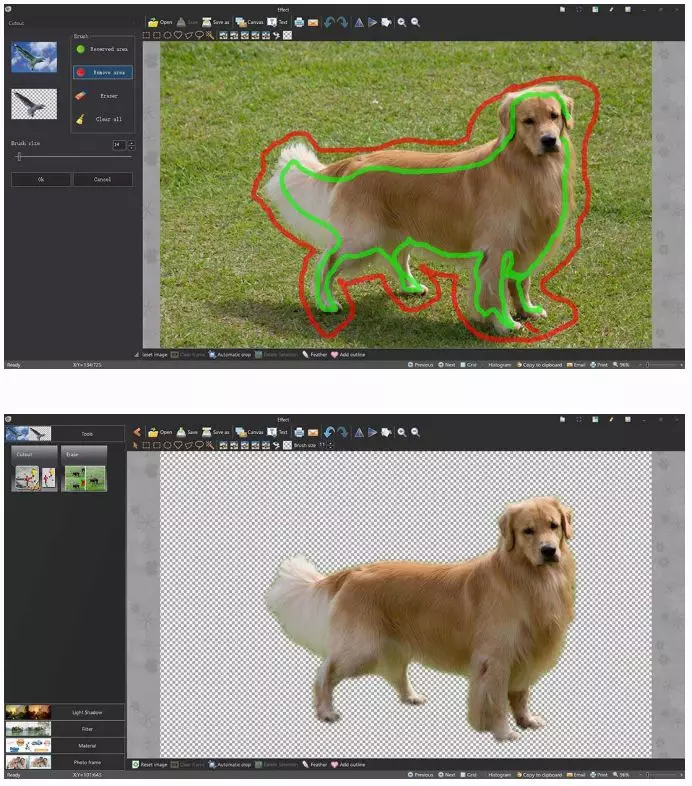Click the bird on transparent background thumbnail
Image resolution: width=692 pixels, height=786 pixels.
[34, 104]
